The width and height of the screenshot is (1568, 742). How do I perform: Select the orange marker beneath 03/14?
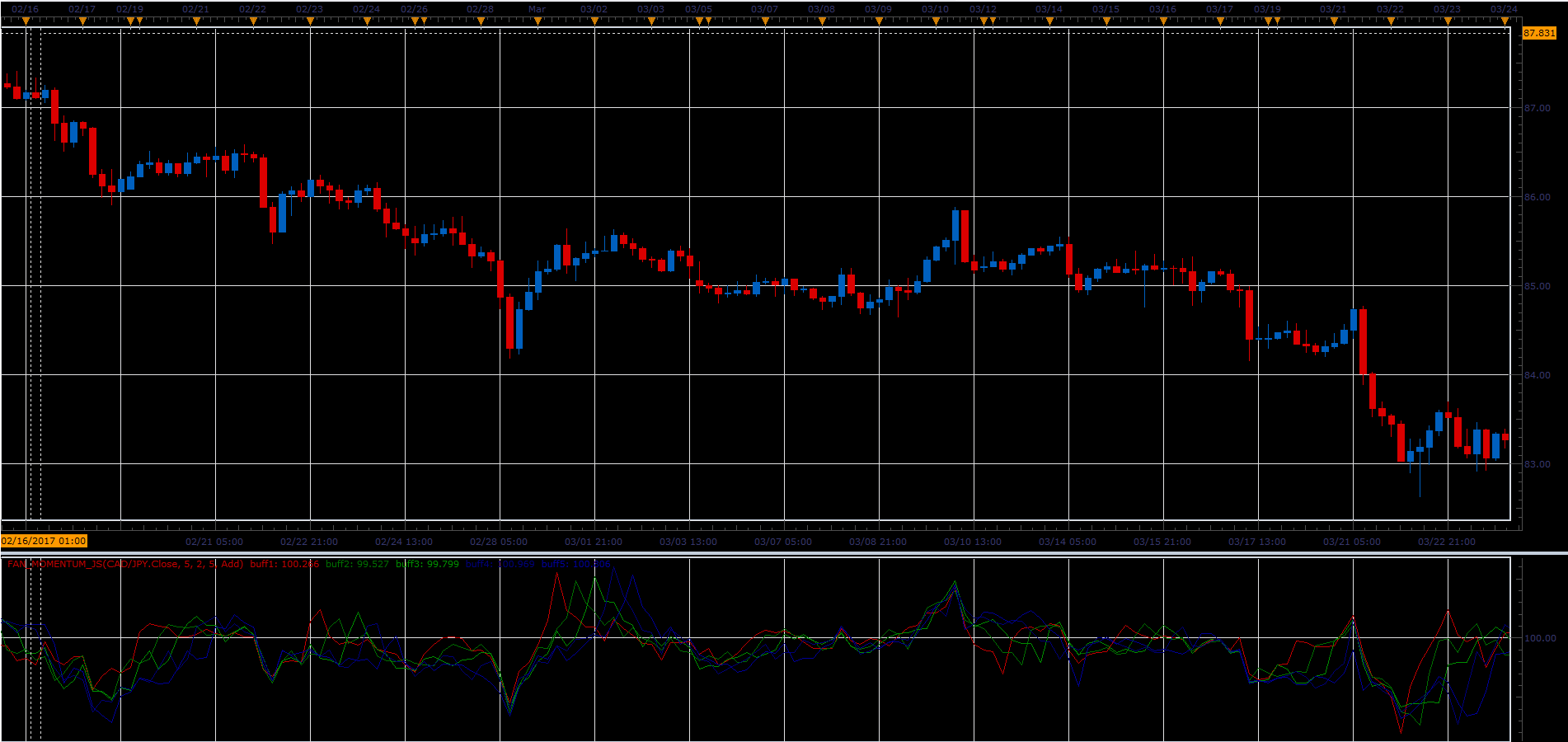[x=1049, y=22]
